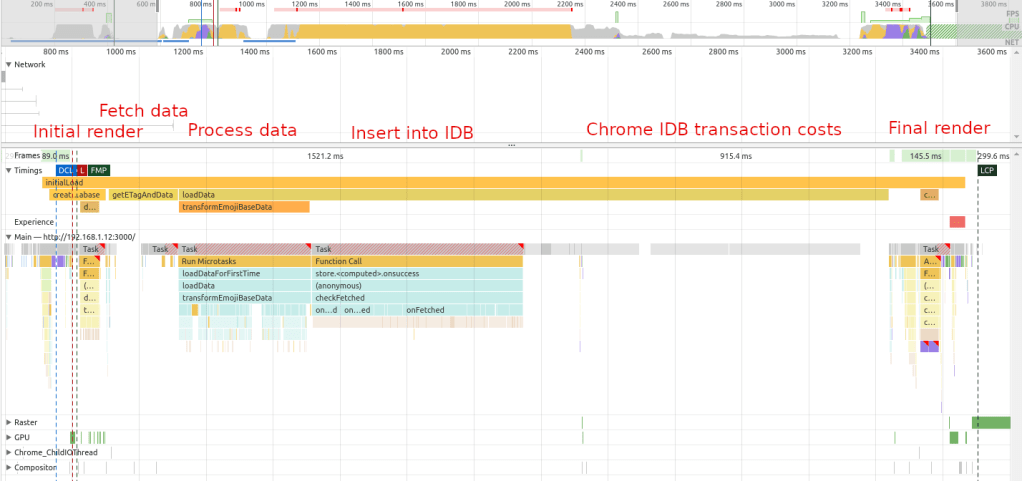Screen dimensions: 1022x481
Task: Click the blue DCL timing marker
Action: (x=65, y=170)
